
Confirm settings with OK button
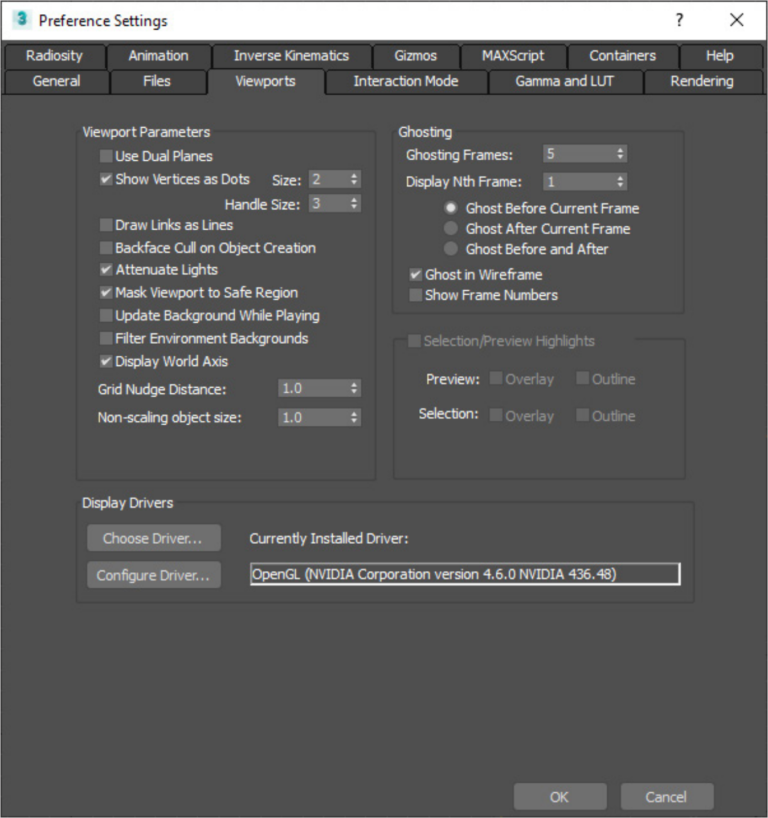(560, 797)
